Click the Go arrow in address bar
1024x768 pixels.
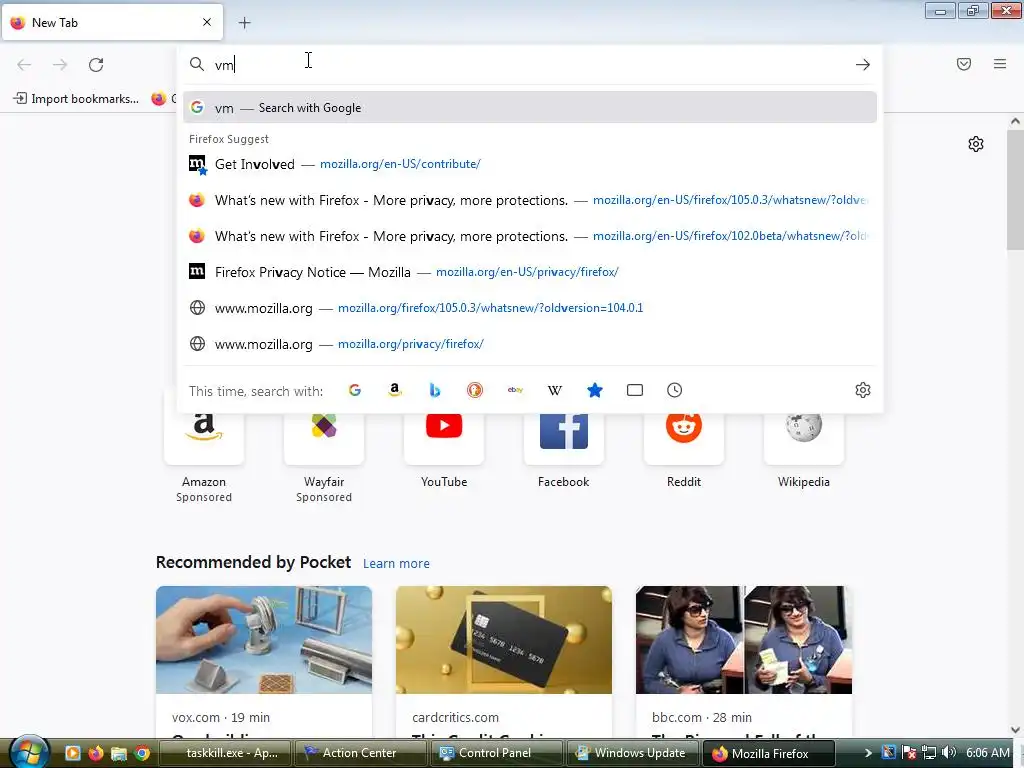(x=863, y=65)
